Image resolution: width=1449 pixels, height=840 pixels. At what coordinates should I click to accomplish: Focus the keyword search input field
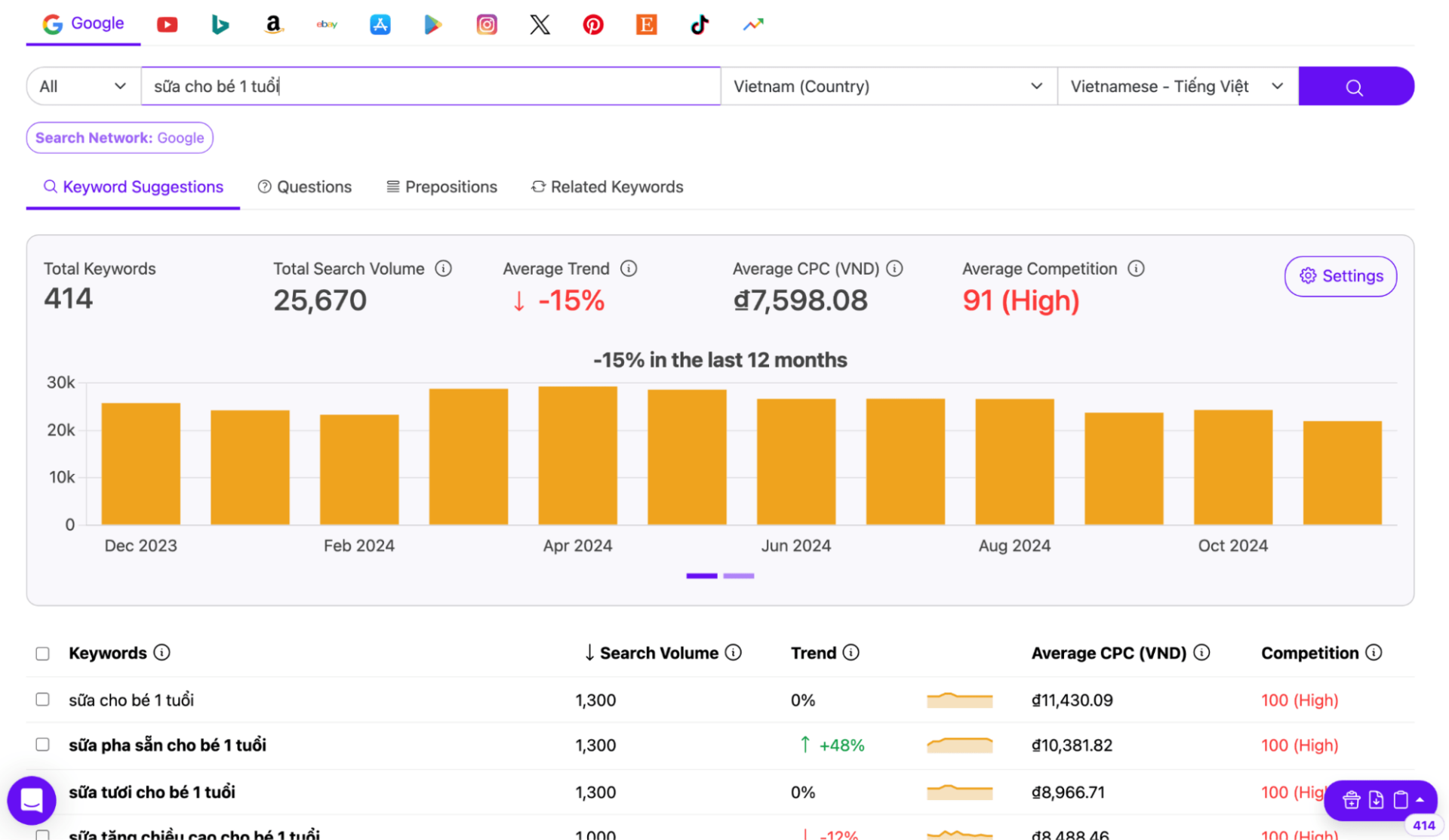pyautogui.click(x=431, y=86)
